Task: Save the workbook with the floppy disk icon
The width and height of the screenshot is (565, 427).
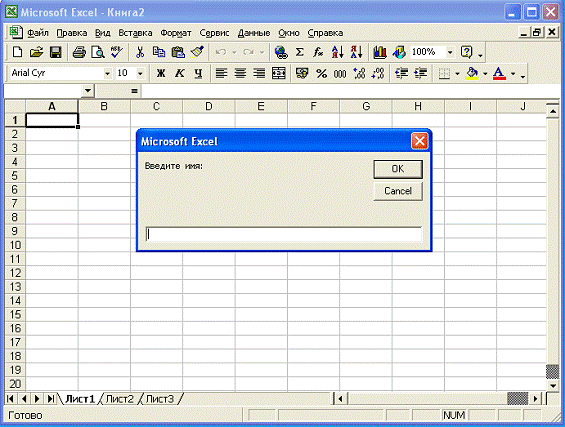Action: pos(55,52)
